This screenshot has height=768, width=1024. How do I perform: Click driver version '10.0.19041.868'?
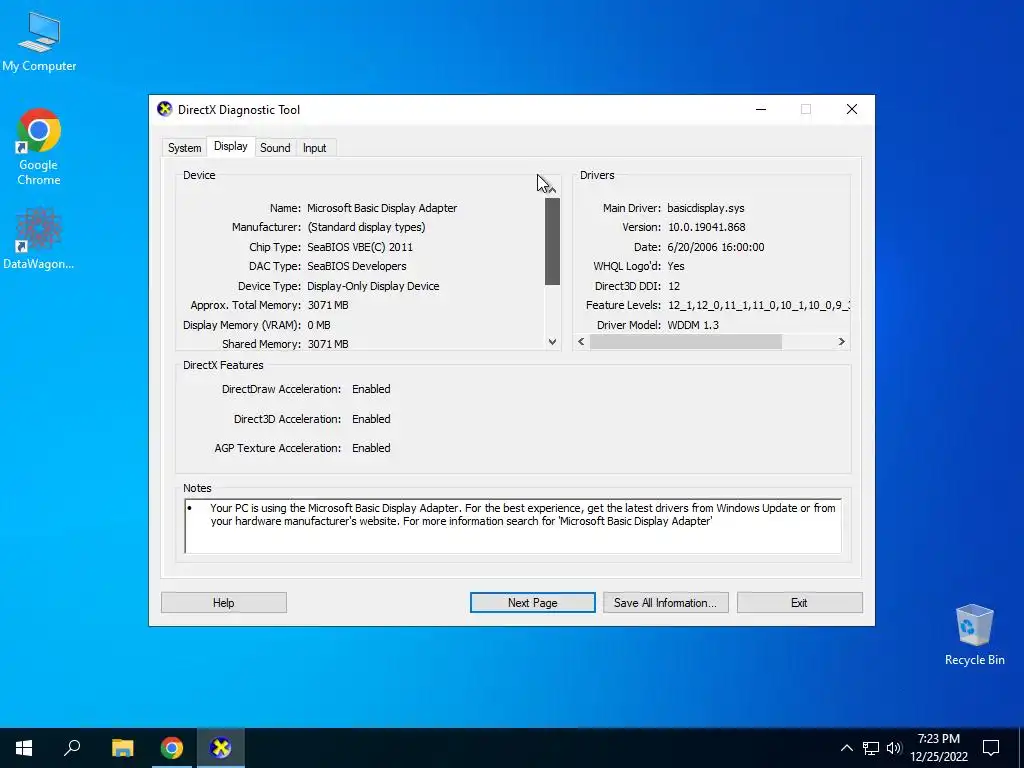(x=706, y=227)
